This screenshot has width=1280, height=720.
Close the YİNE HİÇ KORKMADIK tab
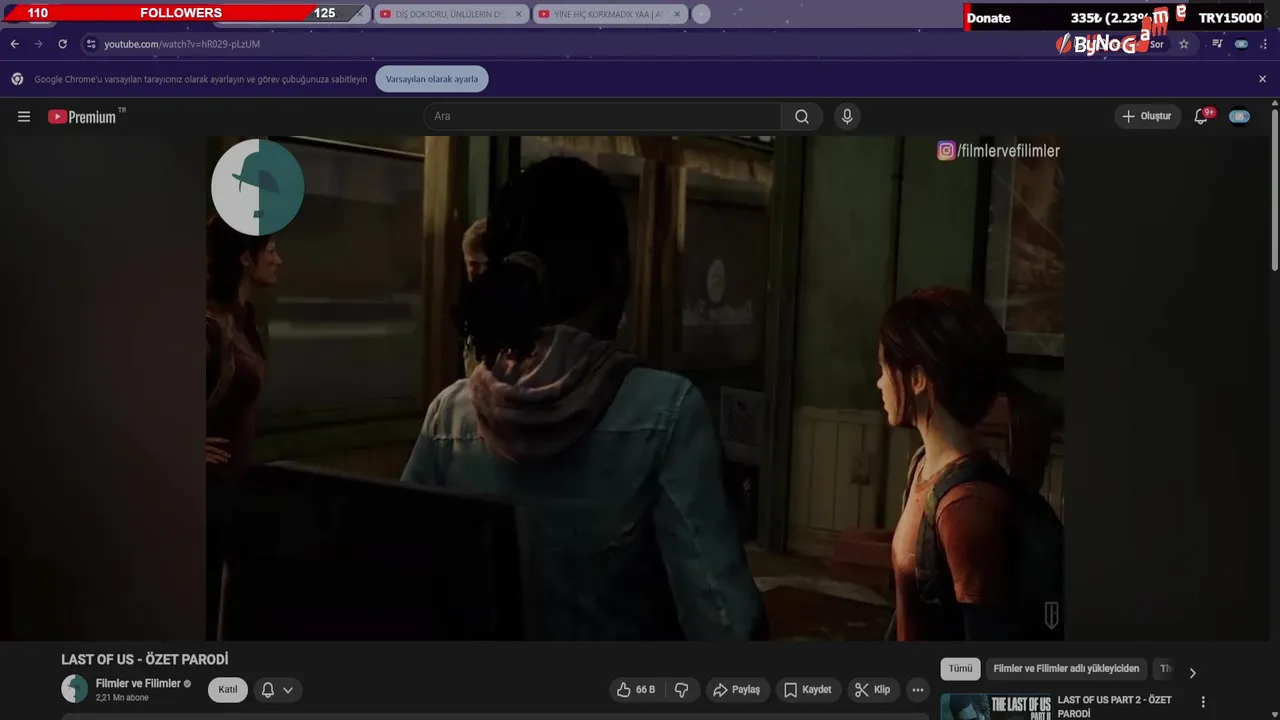pos(677,14)
